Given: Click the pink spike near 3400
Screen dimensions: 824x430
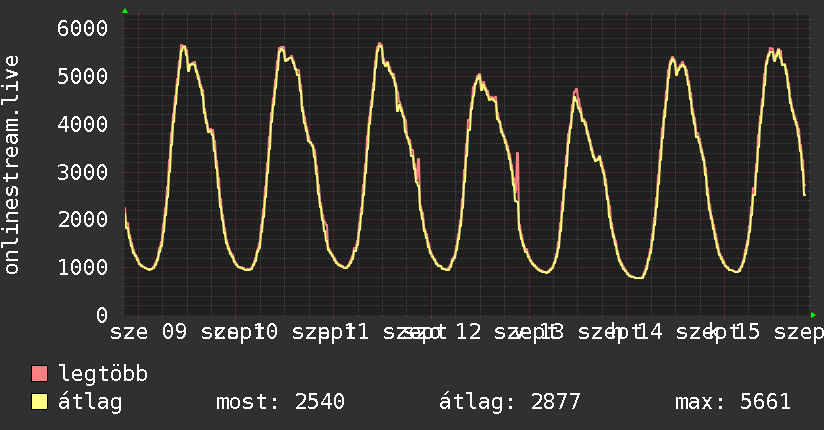Looking at the screenshot, I should [518, 176].
